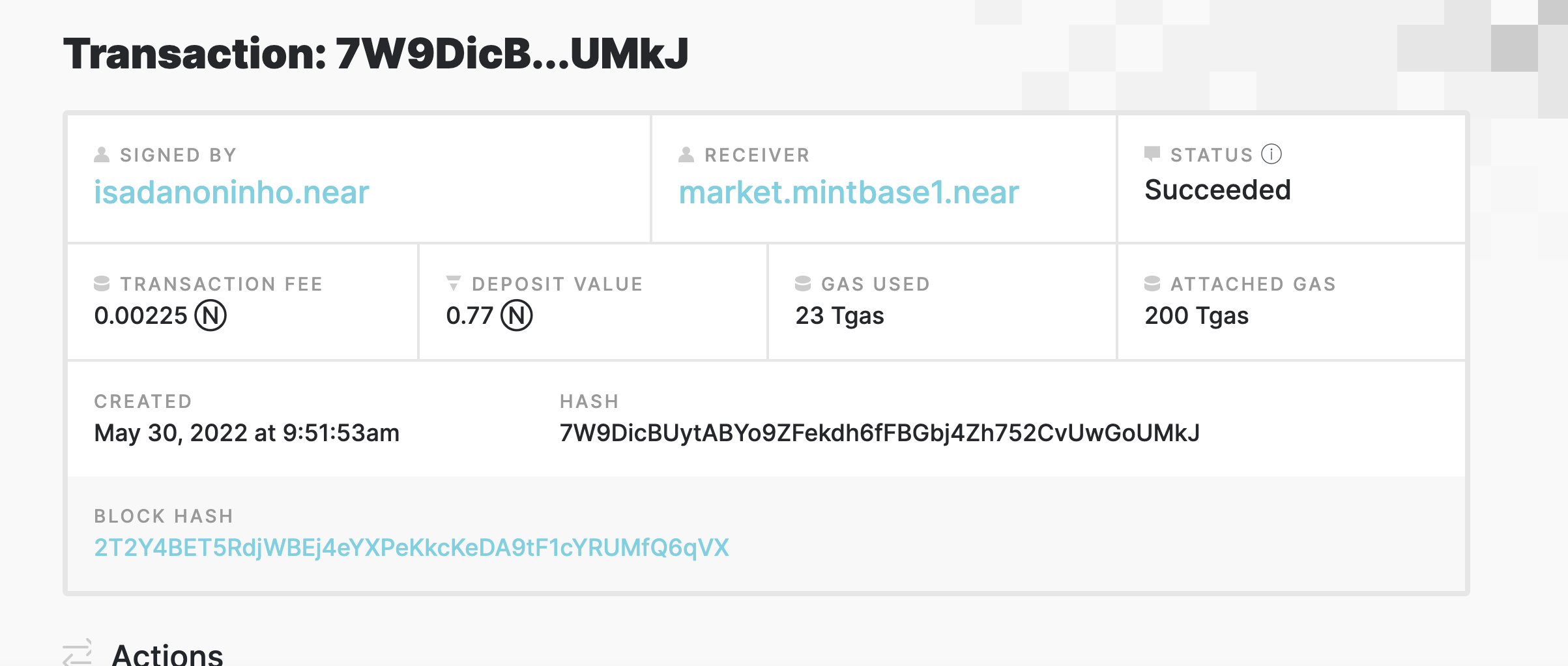This screenshot has width=1568, height=666.
Task: Click the Succeeded status text
Action: (1217, 190)
